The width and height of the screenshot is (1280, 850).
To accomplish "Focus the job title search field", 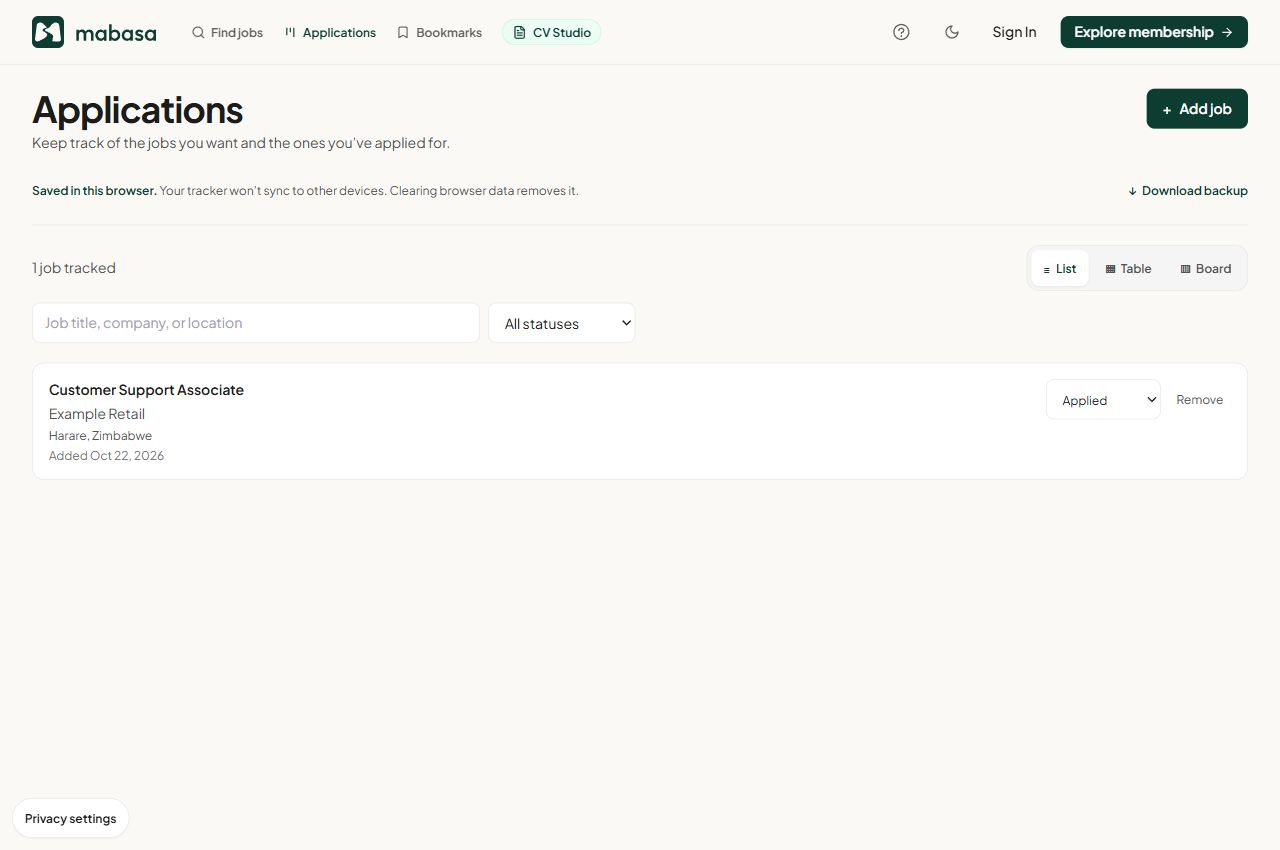I will click(256, 323).
